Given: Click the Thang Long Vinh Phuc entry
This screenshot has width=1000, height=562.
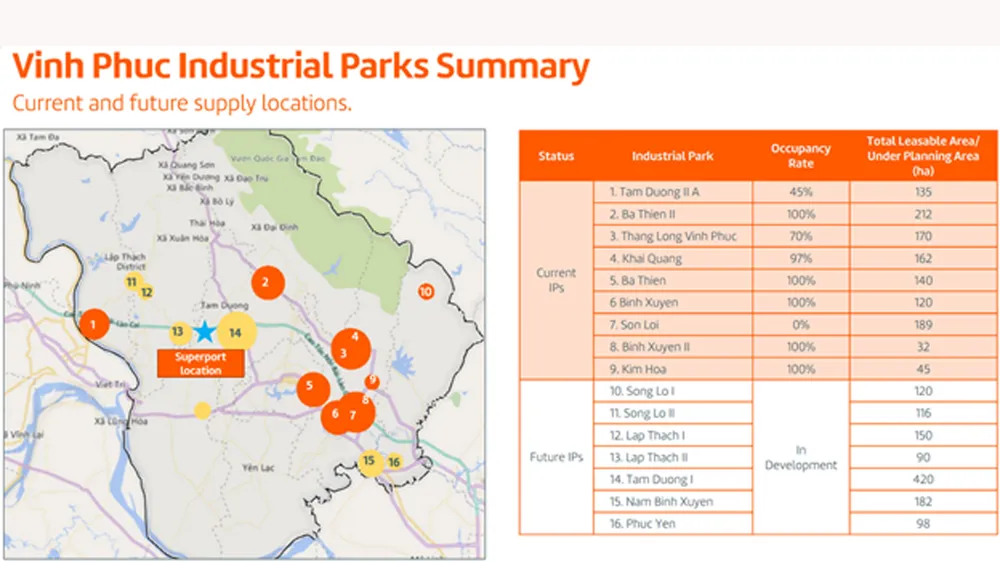Looking at the screenshot, I should [666, 236].
